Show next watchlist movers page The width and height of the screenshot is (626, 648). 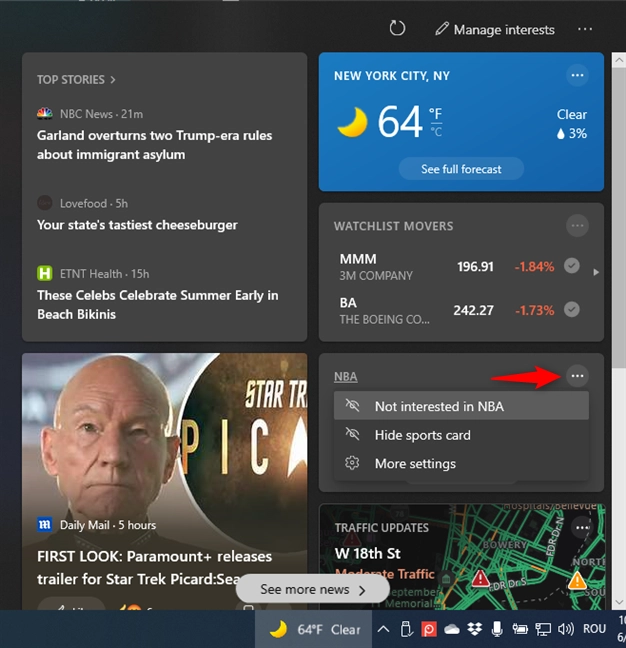(596, 272)
